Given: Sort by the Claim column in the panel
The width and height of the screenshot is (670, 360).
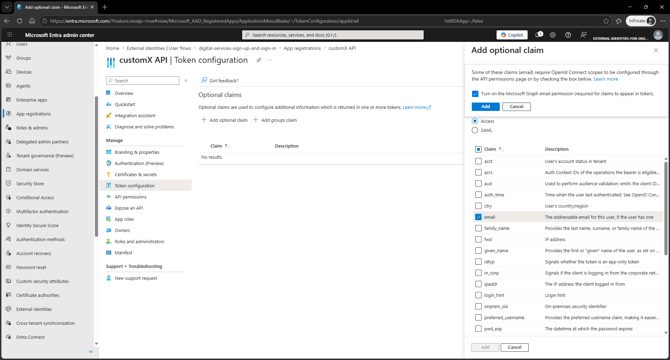Looking at the screenshot, I should coord(494,149).
